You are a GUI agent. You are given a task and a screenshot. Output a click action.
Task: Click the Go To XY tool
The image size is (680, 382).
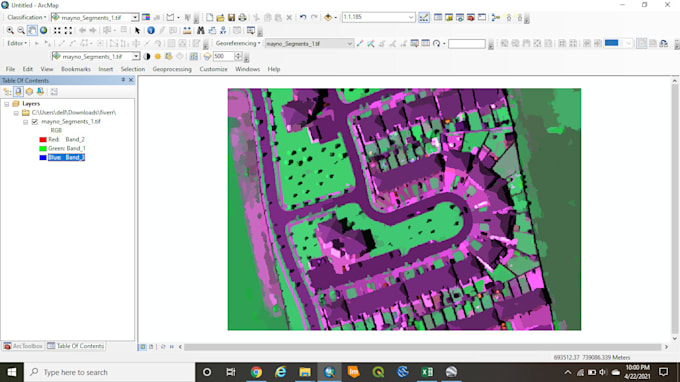click(223, 30)
